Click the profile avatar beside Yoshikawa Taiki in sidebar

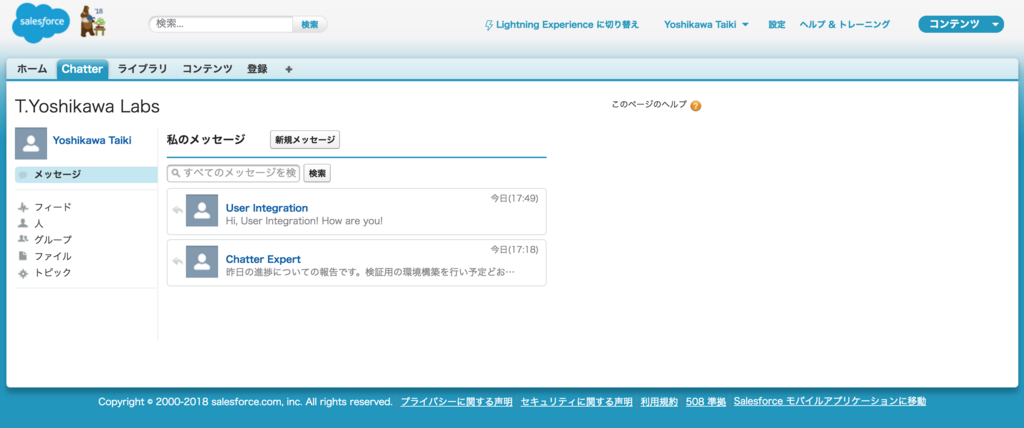click(31, 144)
